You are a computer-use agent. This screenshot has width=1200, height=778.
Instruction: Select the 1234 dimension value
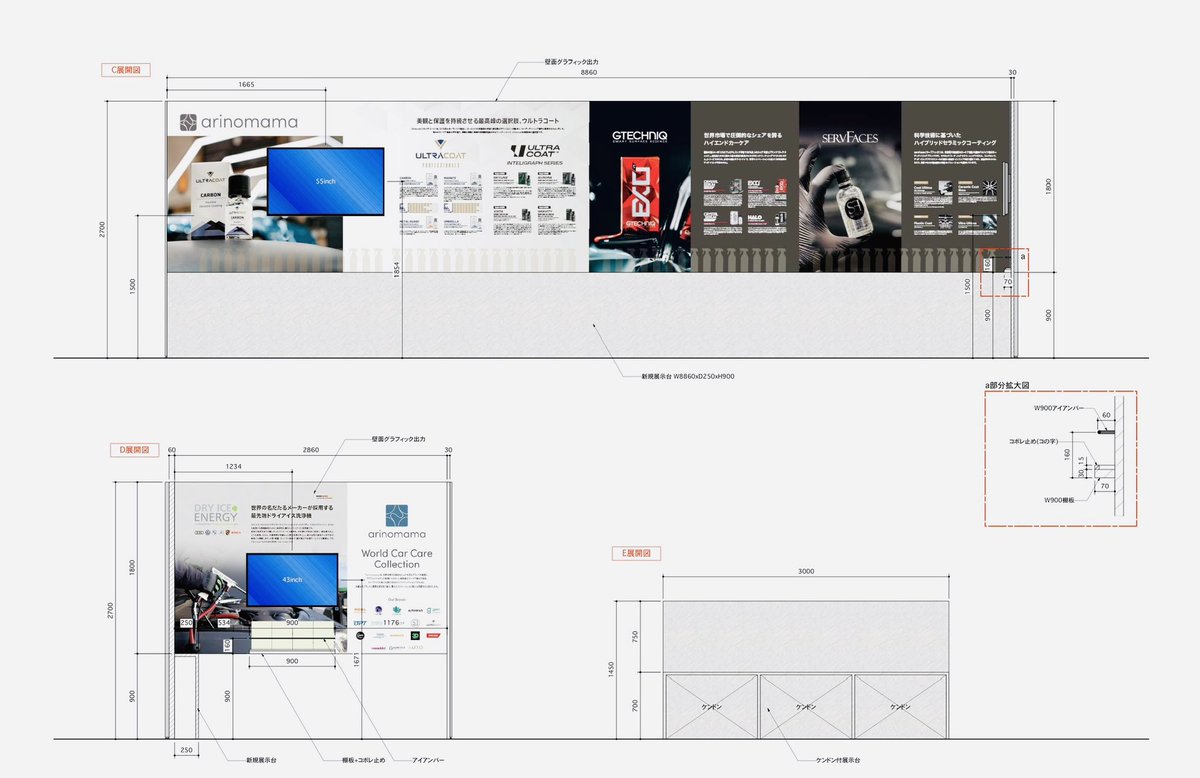(x=232, y=467)
